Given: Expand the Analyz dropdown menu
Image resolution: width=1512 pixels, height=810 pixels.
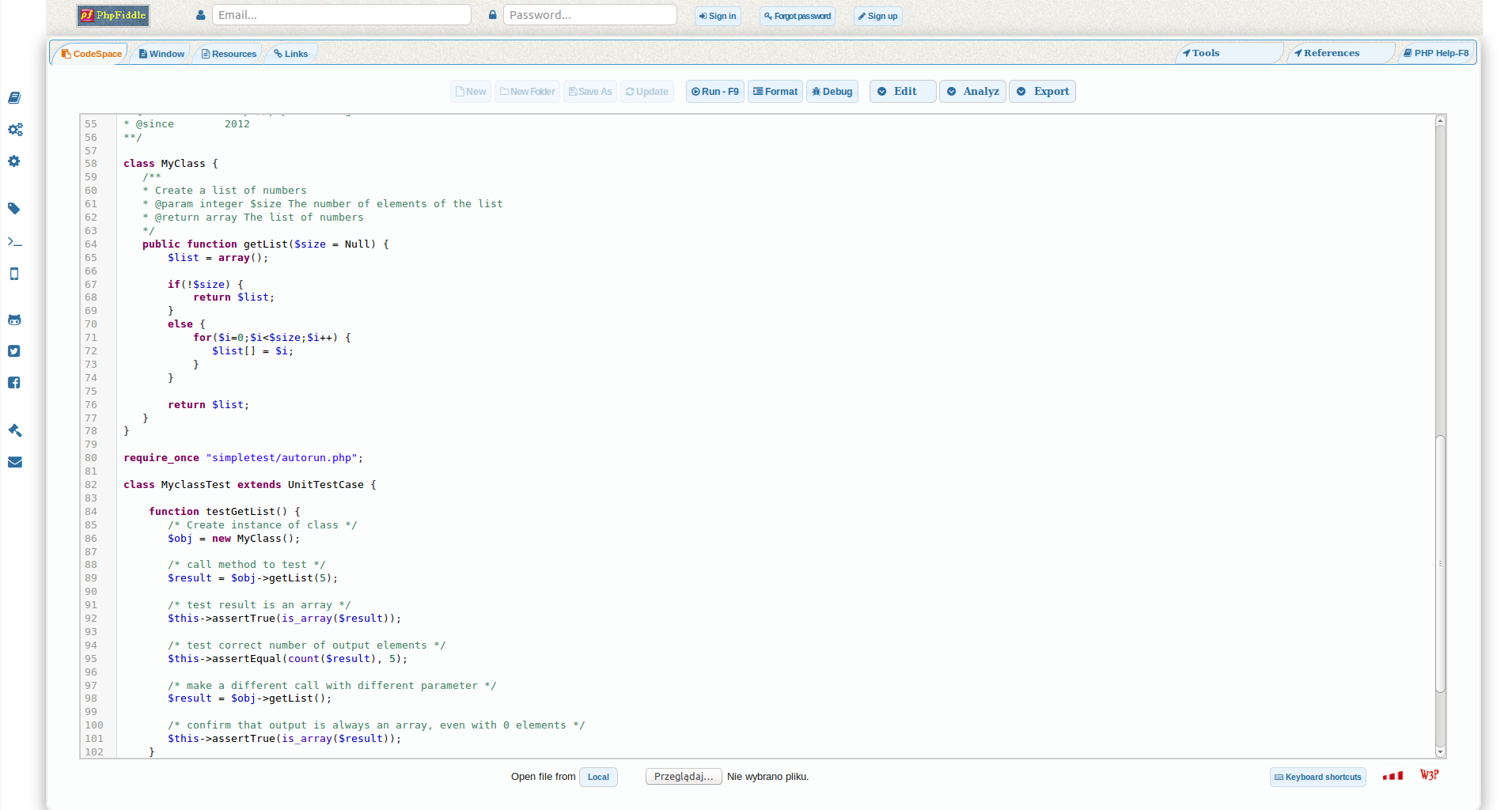Looking at the screenshot, I should 972,92.
